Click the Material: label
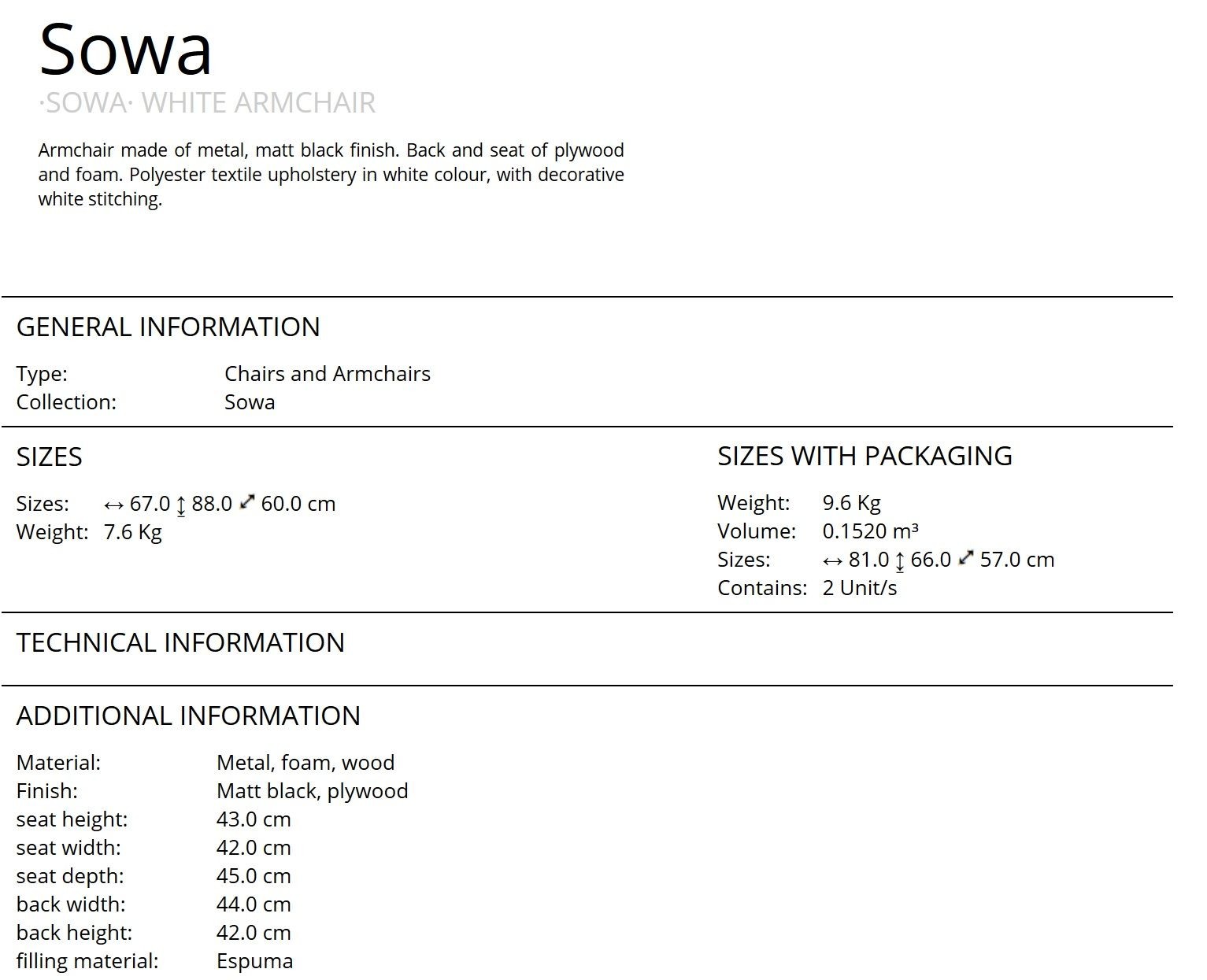Image resolution: width=1207 pixels, height=980 pixels. [59, 762]
